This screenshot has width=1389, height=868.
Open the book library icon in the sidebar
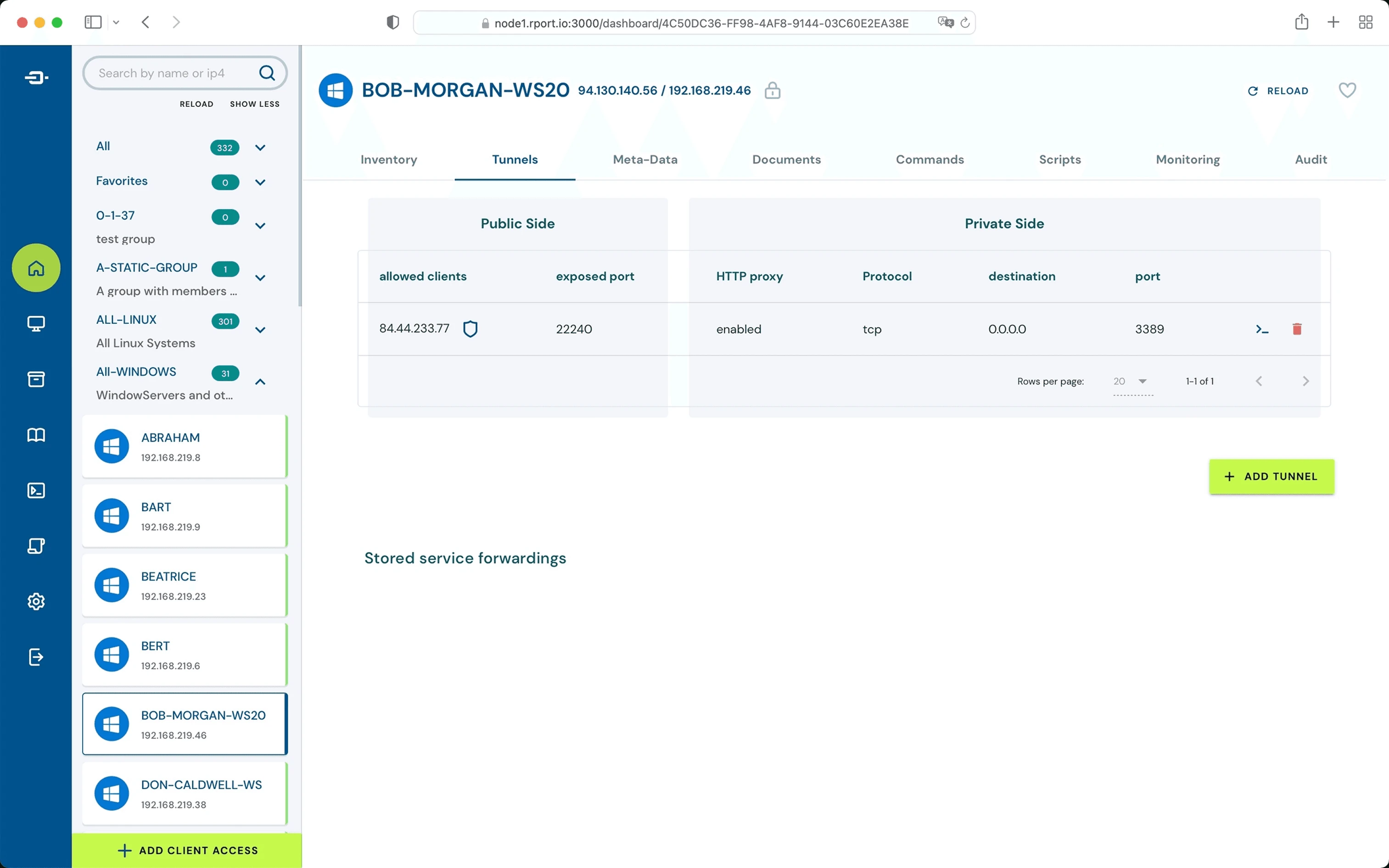pyautogui.click(x=36, y=435)
